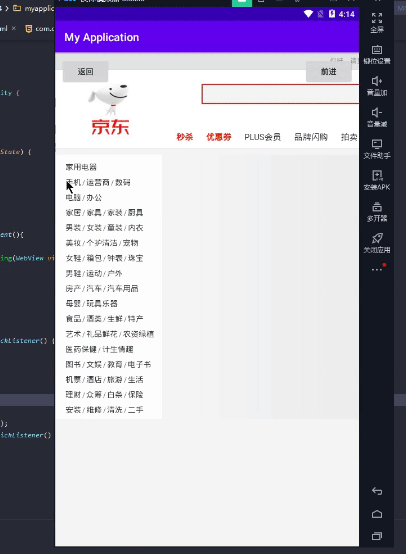Select the 房产 category link
The height and width of the screenshot is (554, 406).
(73, 289)
